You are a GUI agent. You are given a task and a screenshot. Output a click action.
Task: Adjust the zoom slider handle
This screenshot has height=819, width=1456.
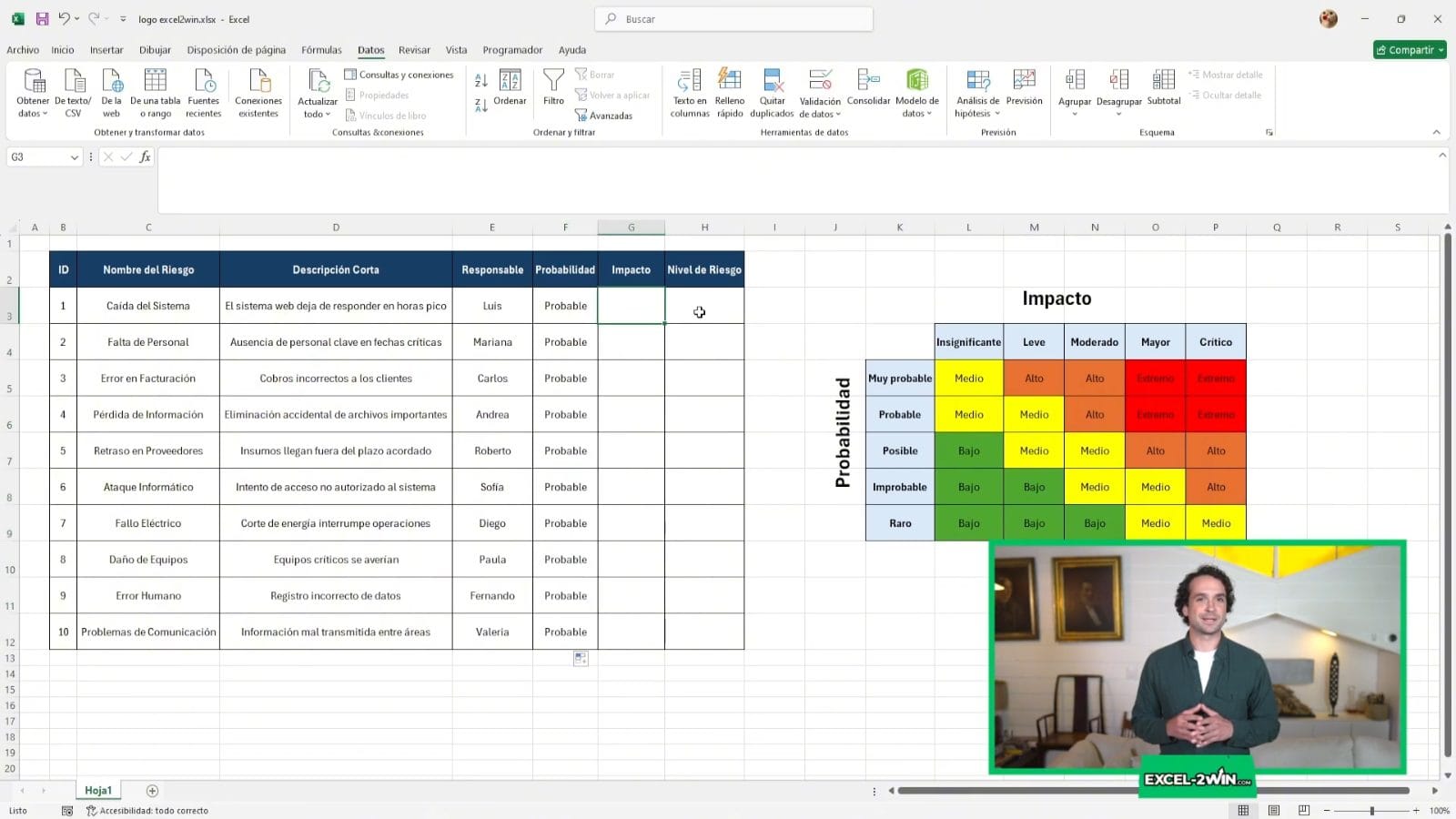1372,810
